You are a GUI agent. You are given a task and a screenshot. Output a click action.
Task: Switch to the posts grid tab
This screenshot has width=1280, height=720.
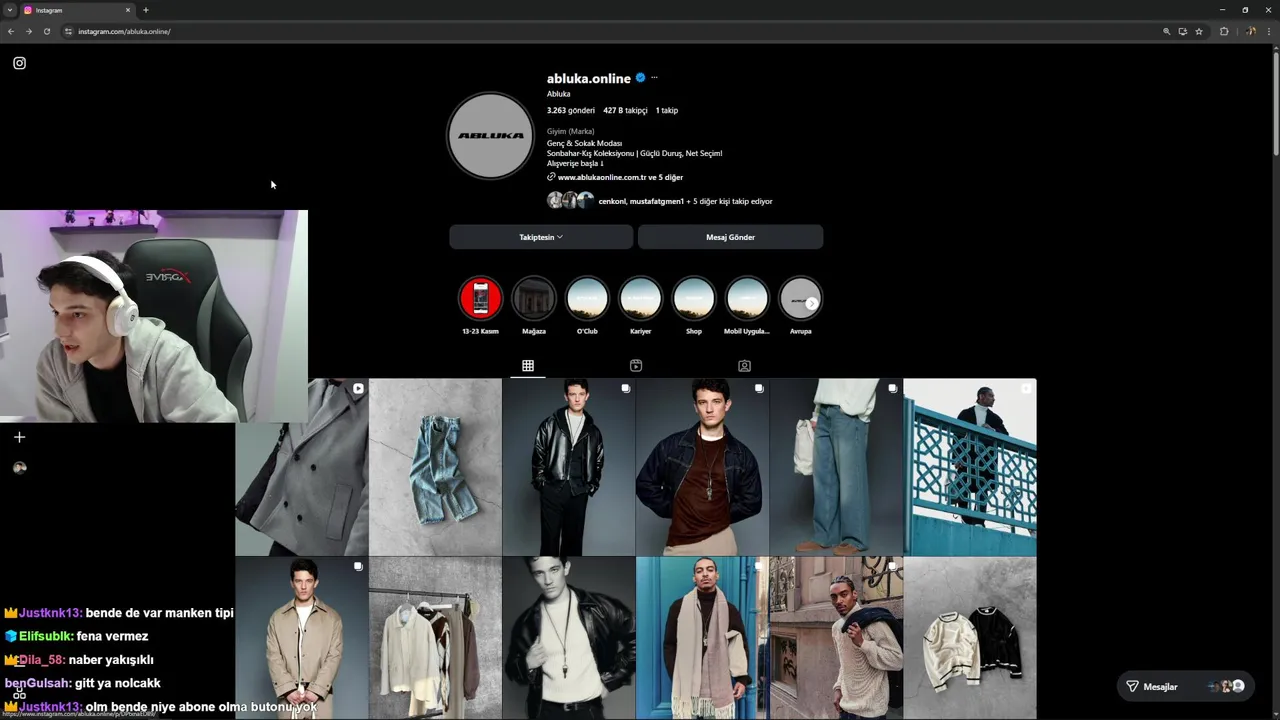528,366
